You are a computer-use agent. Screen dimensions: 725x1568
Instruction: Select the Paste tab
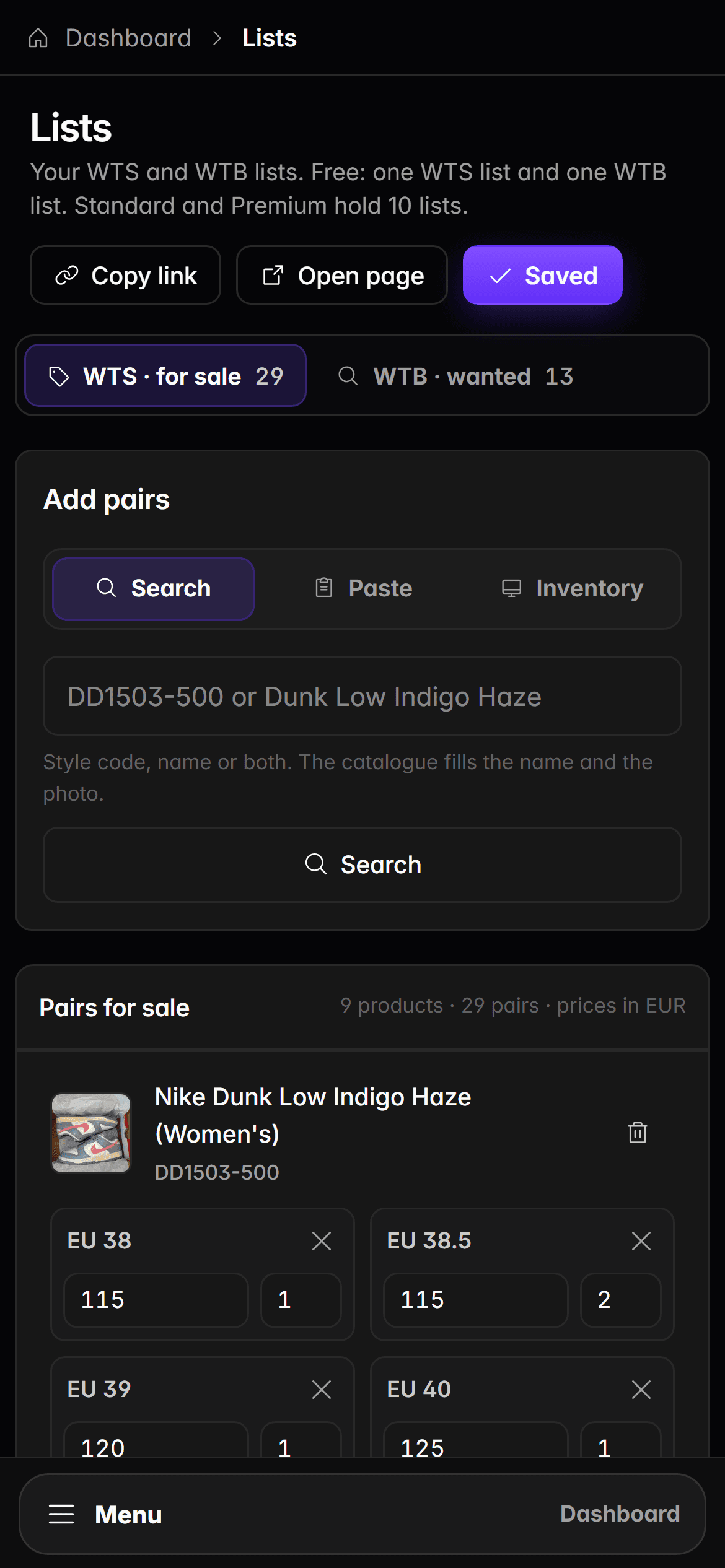[363, 588]
